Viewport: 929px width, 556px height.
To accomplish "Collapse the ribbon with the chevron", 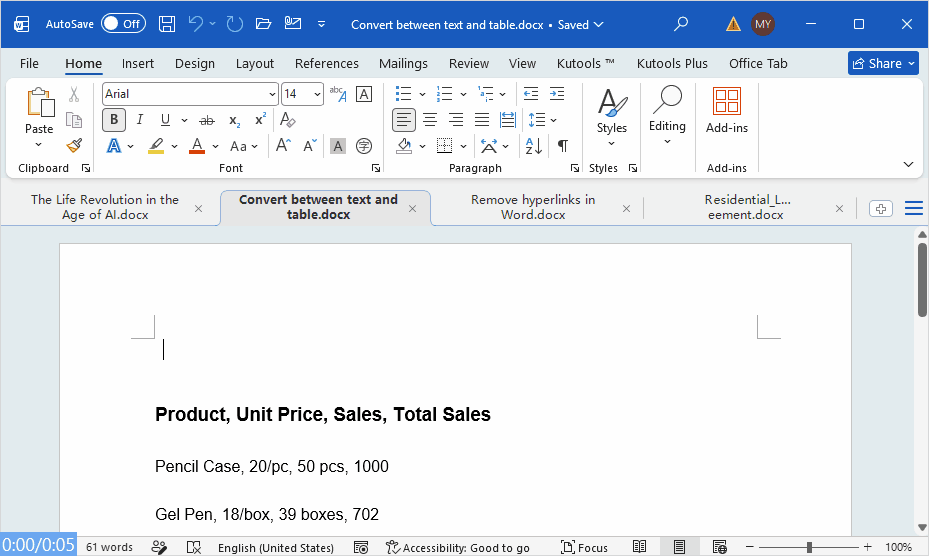I will click(908, 164).
